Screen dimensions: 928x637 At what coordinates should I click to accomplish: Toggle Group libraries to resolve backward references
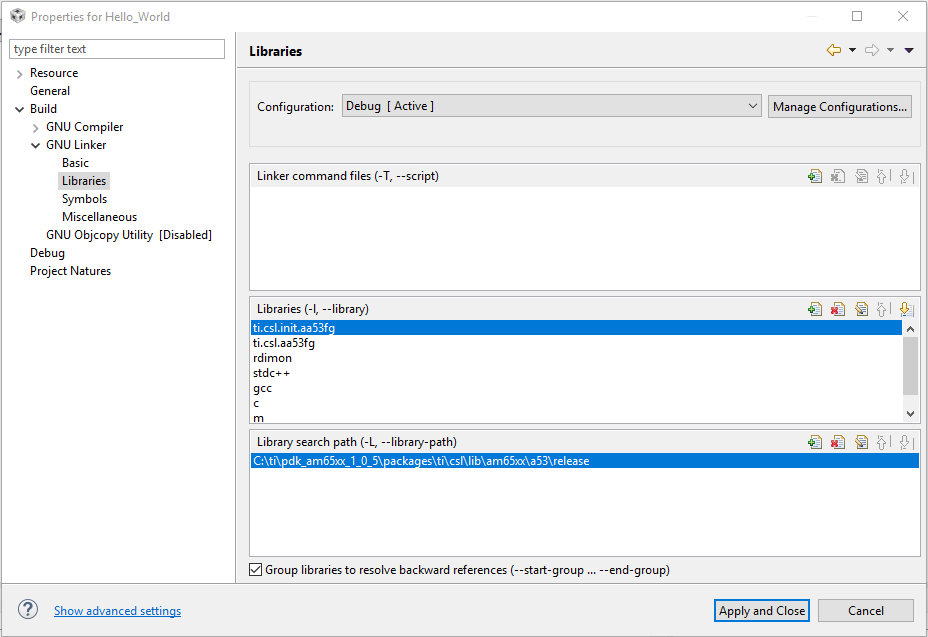256,570
